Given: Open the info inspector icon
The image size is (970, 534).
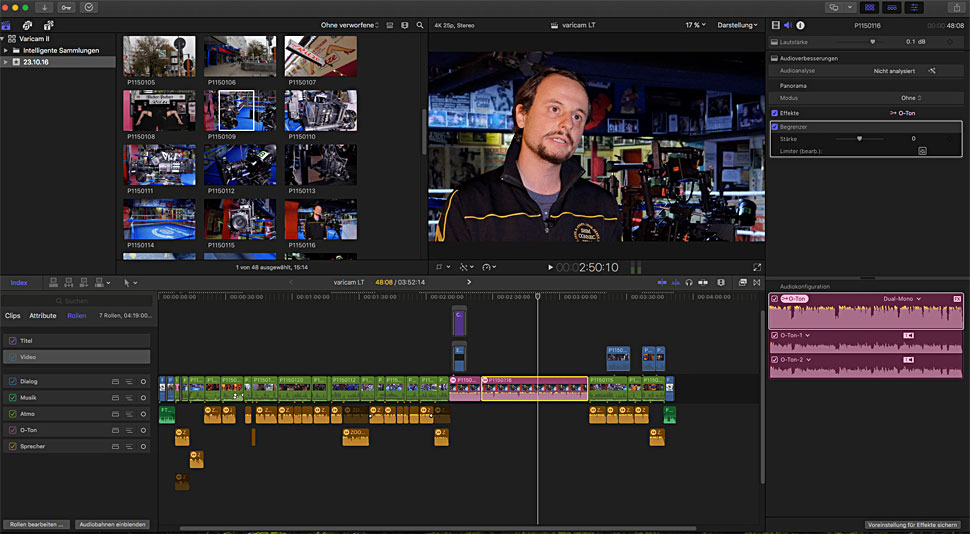Looking at the screenshot, I should click(801, 25).
